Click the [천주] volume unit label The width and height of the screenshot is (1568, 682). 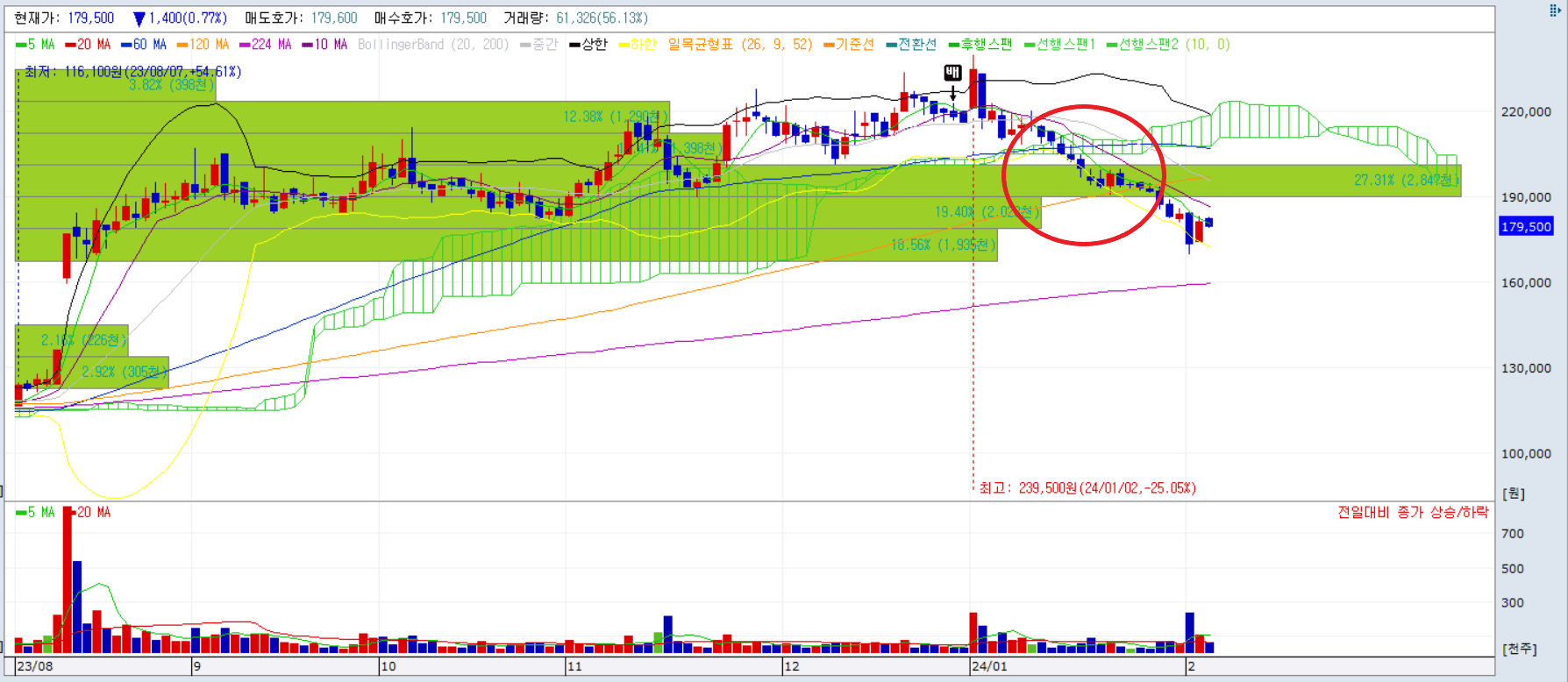[1520, 649]
